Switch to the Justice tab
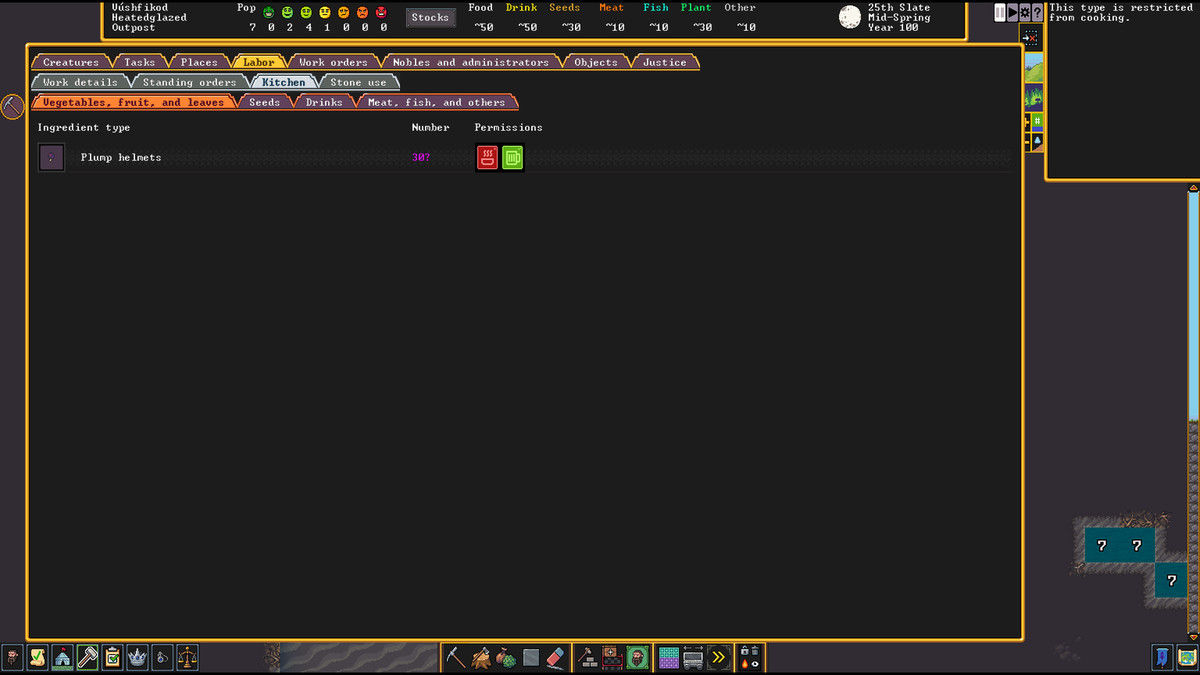This screenshot has height=675, width=1200. pos(665,62)
